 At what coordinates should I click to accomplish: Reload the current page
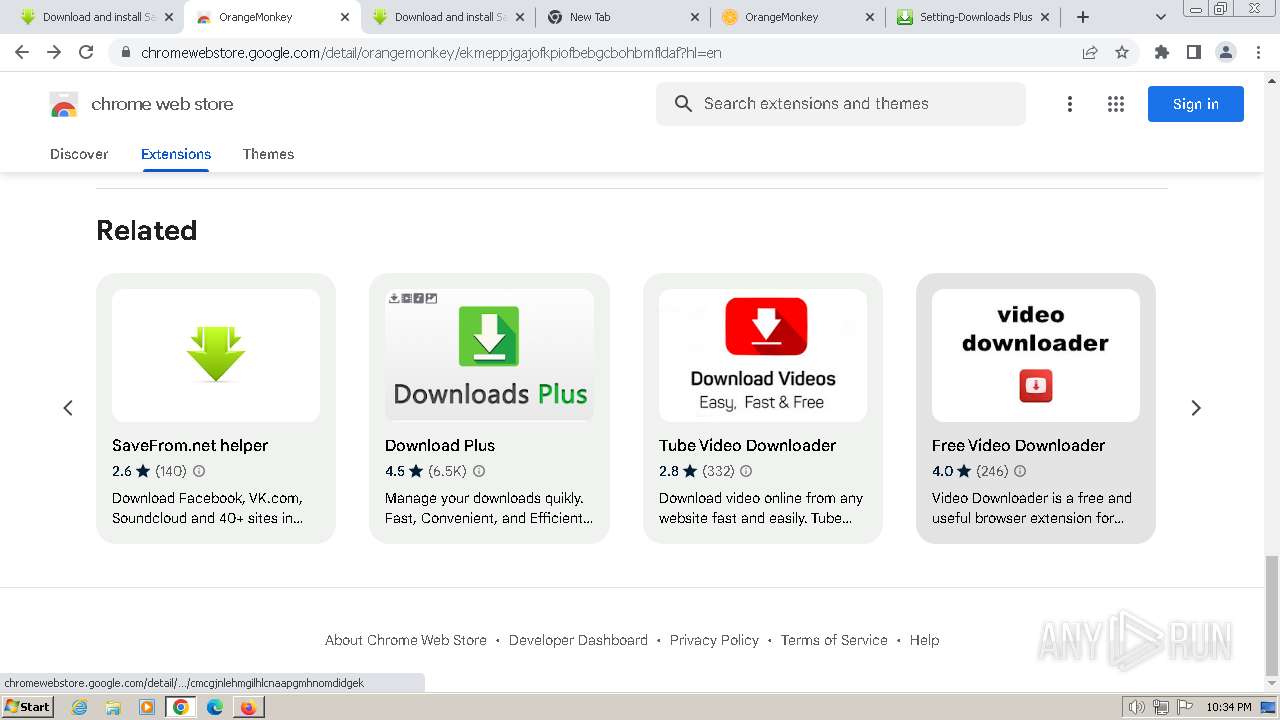point(86,52)
